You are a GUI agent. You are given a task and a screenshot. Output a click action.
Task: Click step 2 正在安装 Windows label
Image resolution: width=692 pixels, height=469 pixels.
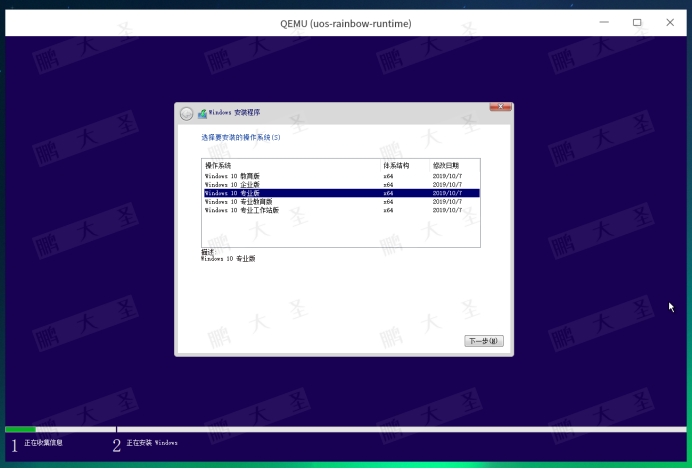pos(152,443)
